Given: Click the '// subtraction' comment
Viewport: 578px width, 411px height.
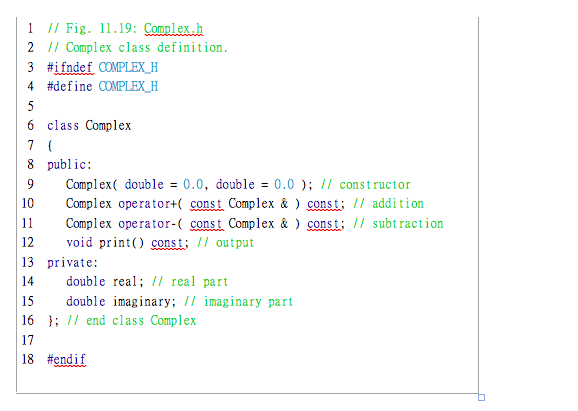Looking at the screenshot, I should [398, 224].
